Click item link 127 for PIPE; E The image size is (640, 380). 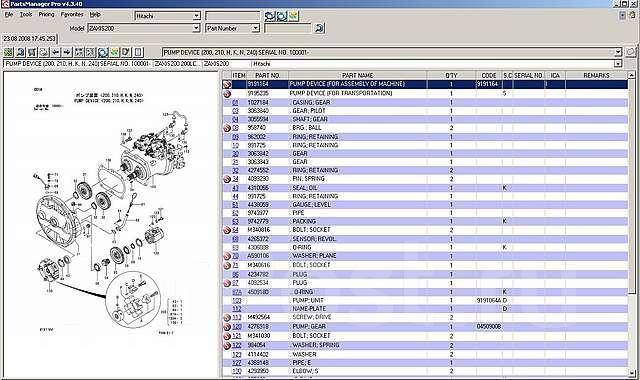(x=237, y=363)
